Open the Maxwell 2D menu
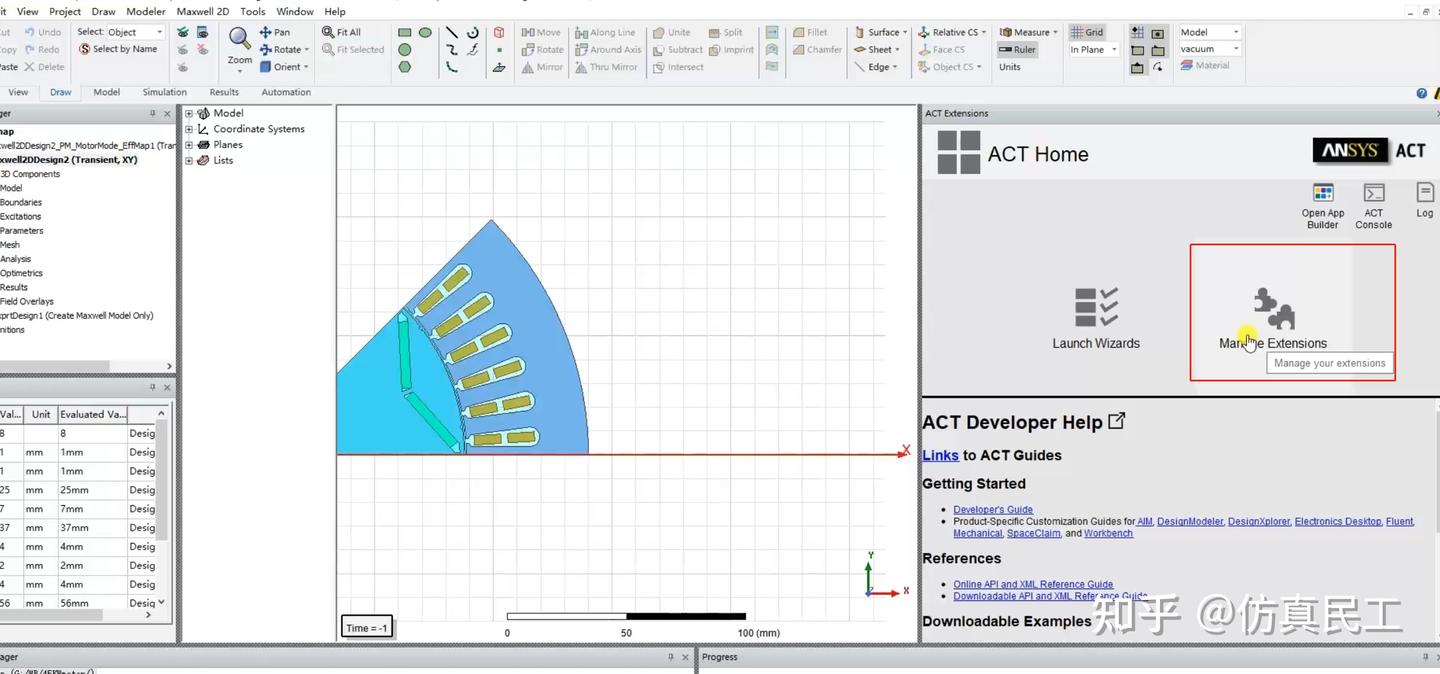 (x=202, y=11)
